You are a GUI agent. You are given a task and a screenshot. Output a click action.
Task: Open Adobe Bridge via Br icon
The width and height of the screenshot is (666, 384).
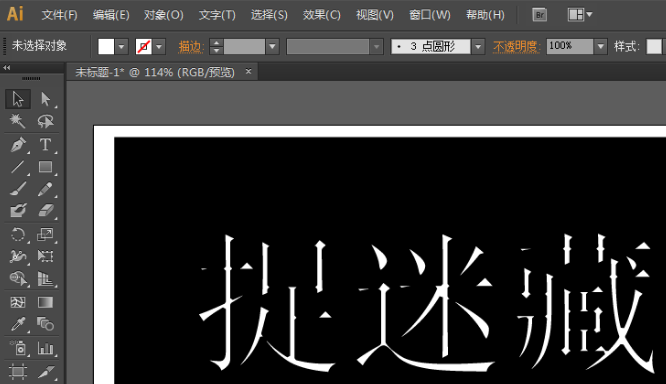[x=539, y=15]
